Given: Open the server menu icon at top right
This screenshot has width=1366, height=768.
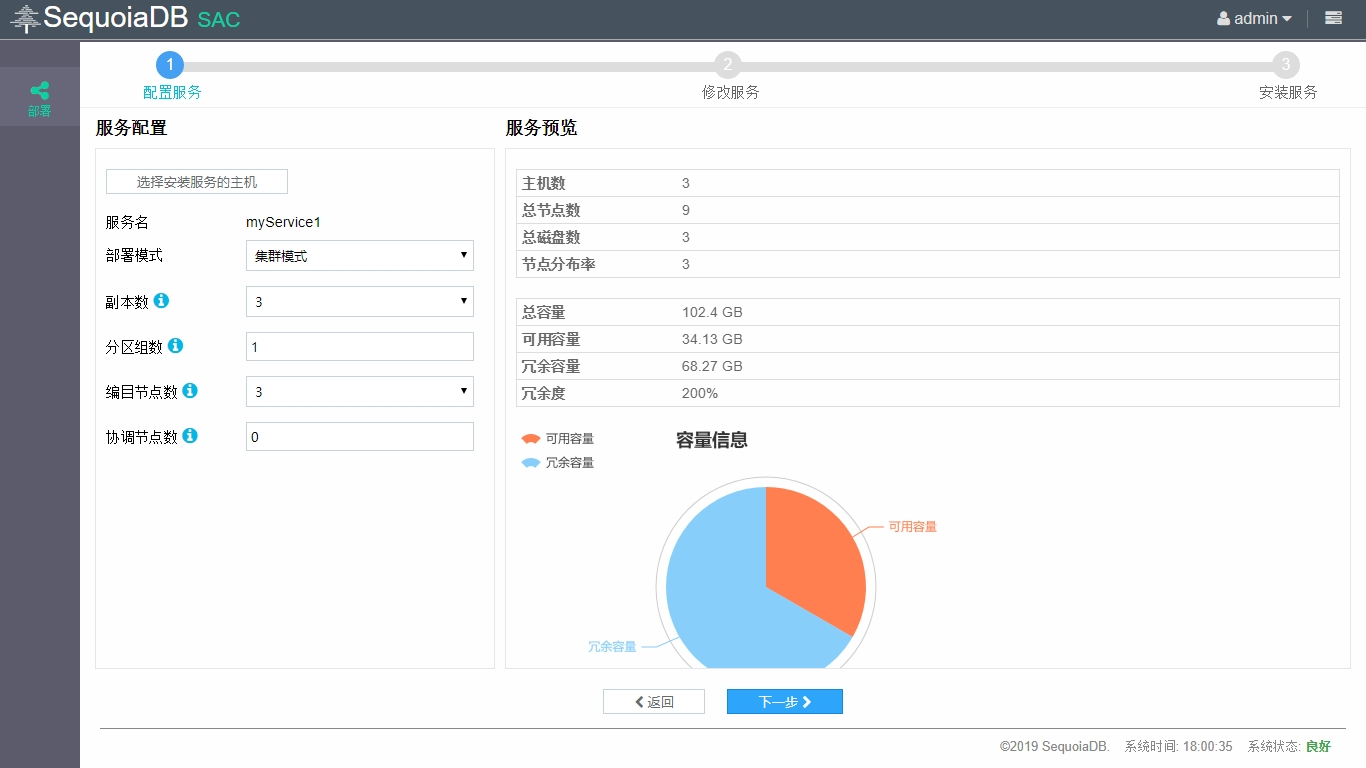Looking at the screenshot, I should tap(1333, 18).
